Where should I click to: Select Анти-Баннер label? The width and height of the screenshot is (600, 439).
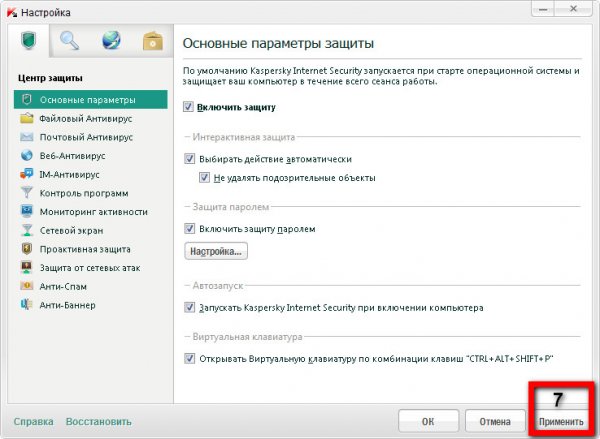click(67, 305)
